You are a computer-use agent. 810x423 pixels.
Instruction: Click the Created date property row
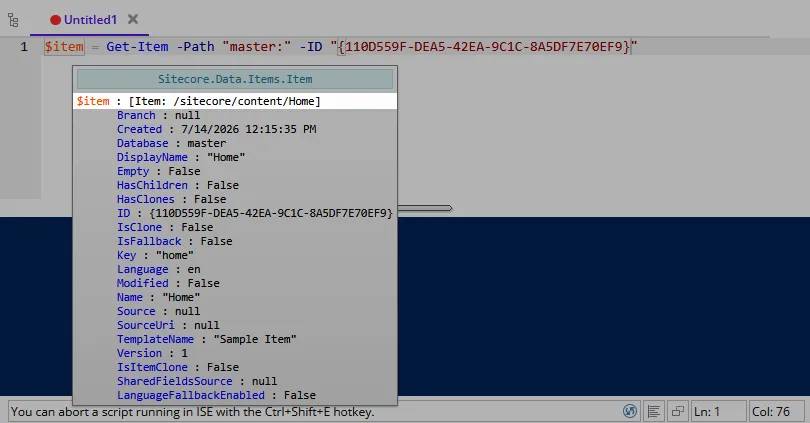click(216, 129)
